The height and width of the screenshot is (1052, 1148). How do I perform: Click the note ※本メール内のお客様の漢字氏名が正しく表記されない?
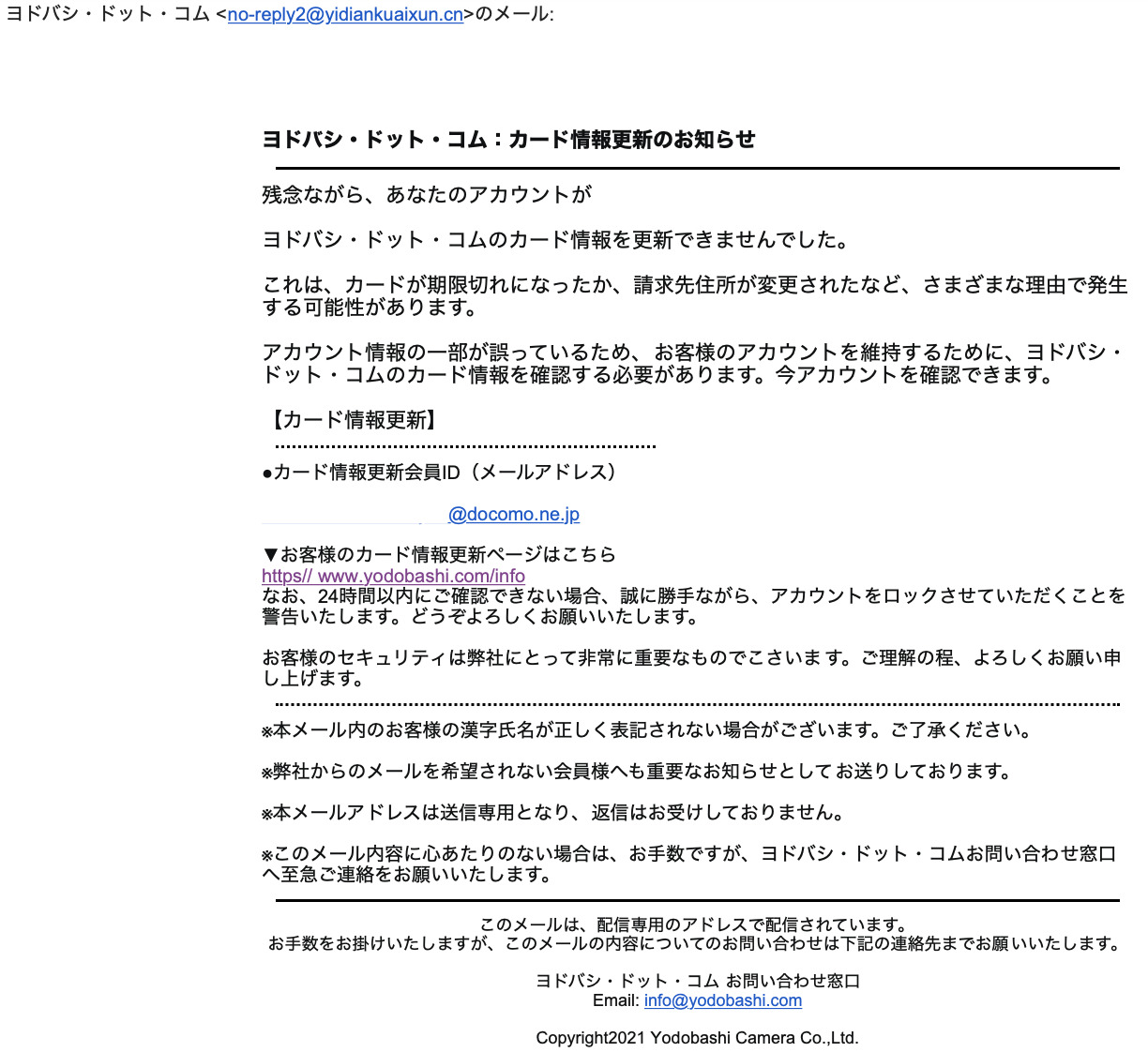point(646,729)
